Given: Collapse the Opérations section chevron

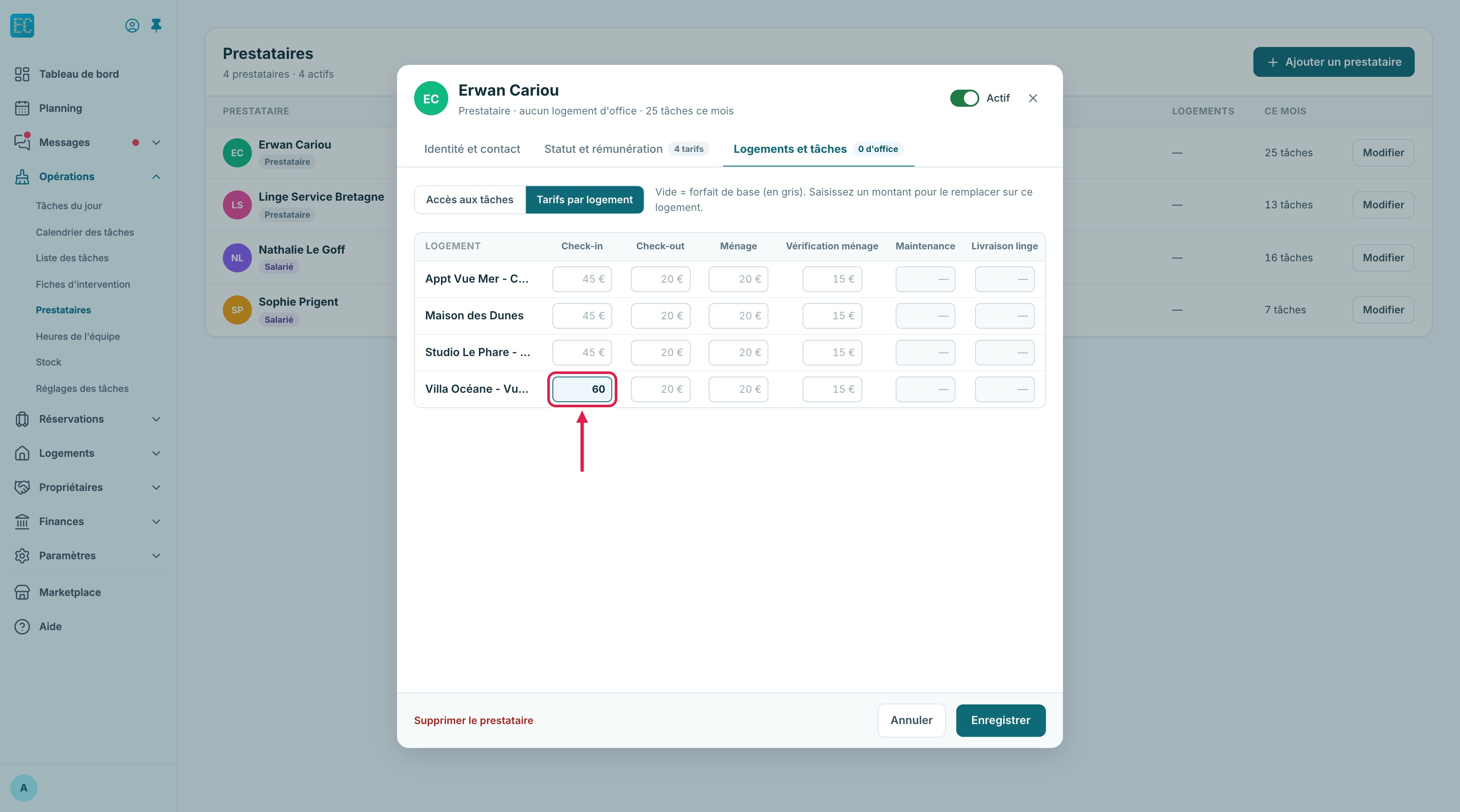Looking at the screenshot, I should click(x=156, y=177).
